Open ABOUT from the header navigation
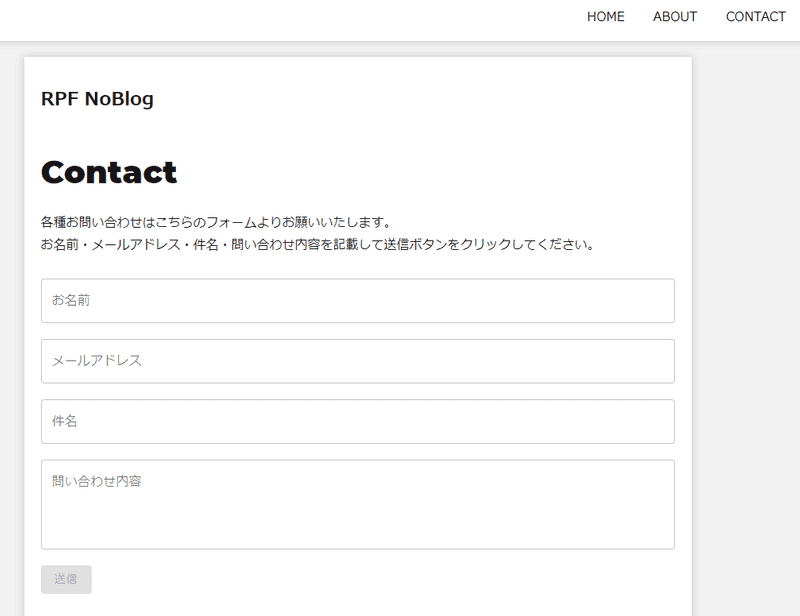 (x=675, y=16)
